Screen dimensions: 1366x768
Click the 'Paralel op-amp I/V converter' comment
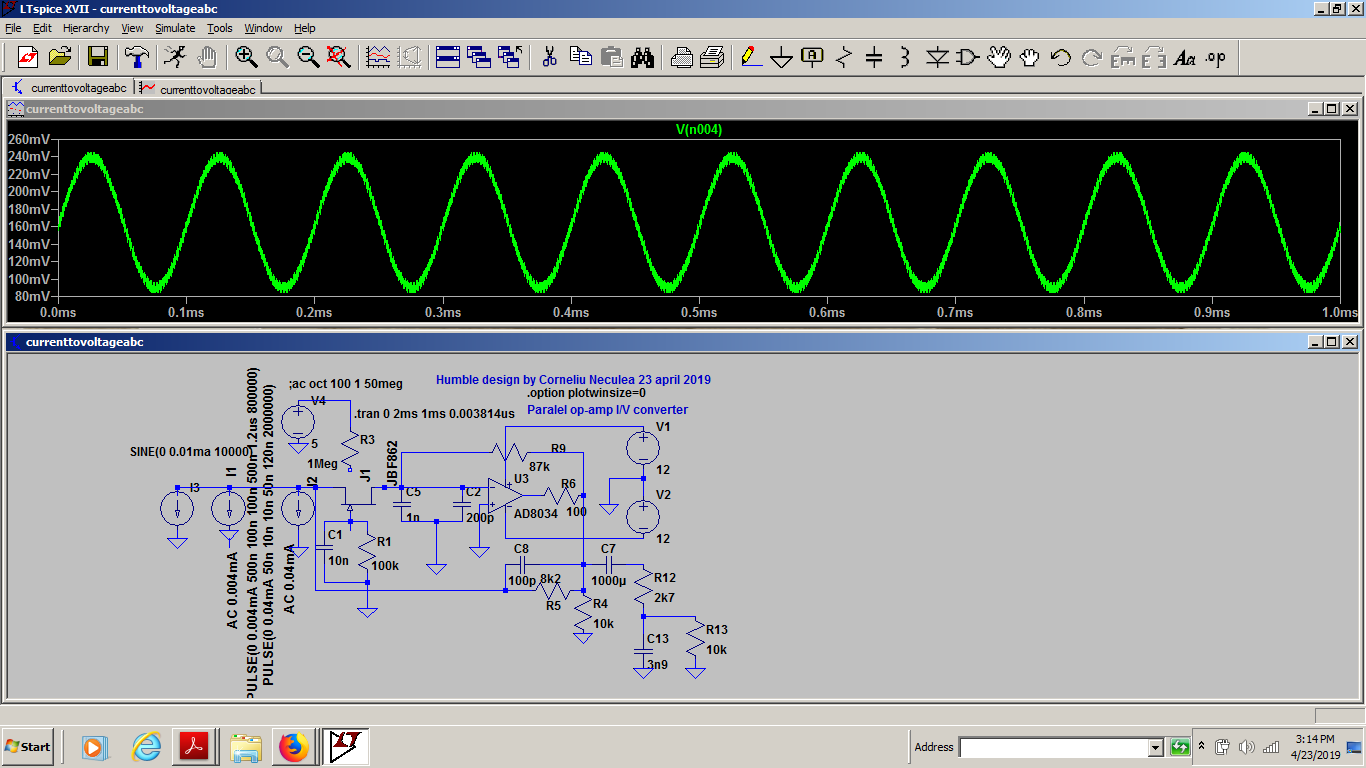607,410
